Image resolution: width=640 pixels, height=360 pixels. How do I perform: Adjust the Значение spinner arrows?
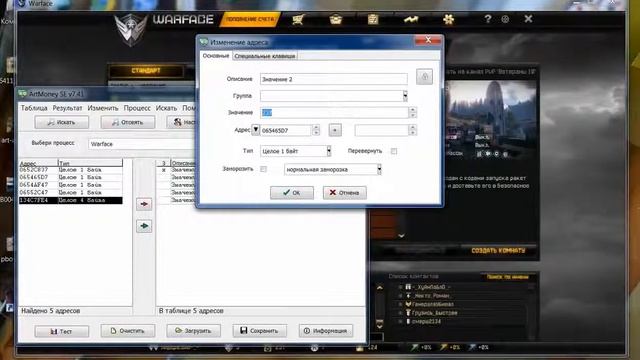coord(413,113)
